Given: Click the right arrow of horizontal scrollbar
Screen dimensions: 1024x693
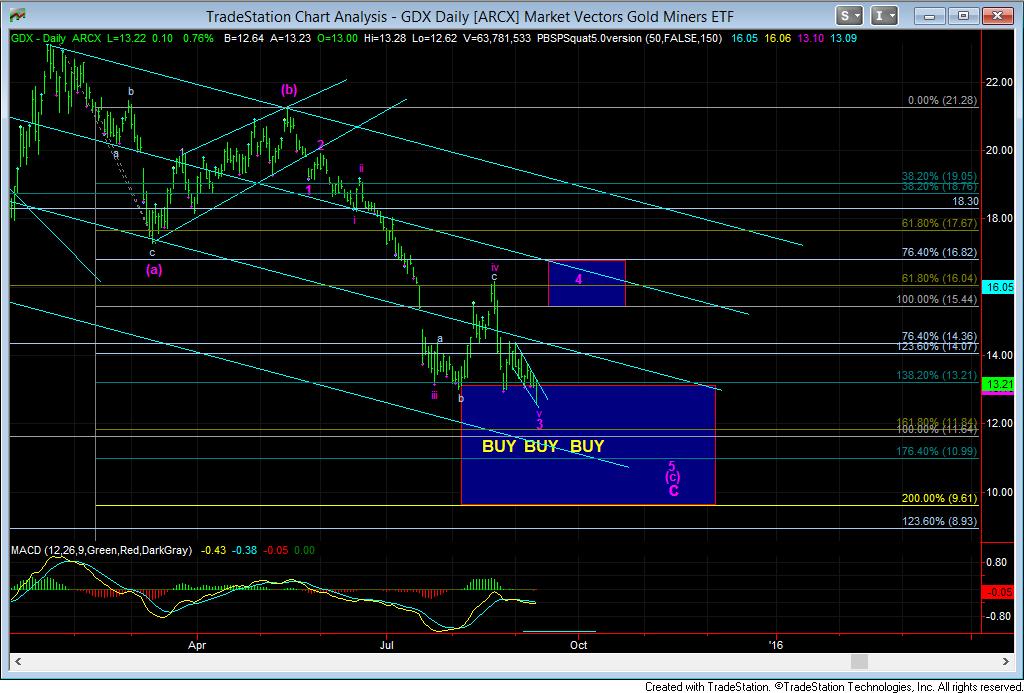Looking at the screenshot, I should tap(1006, 662).
